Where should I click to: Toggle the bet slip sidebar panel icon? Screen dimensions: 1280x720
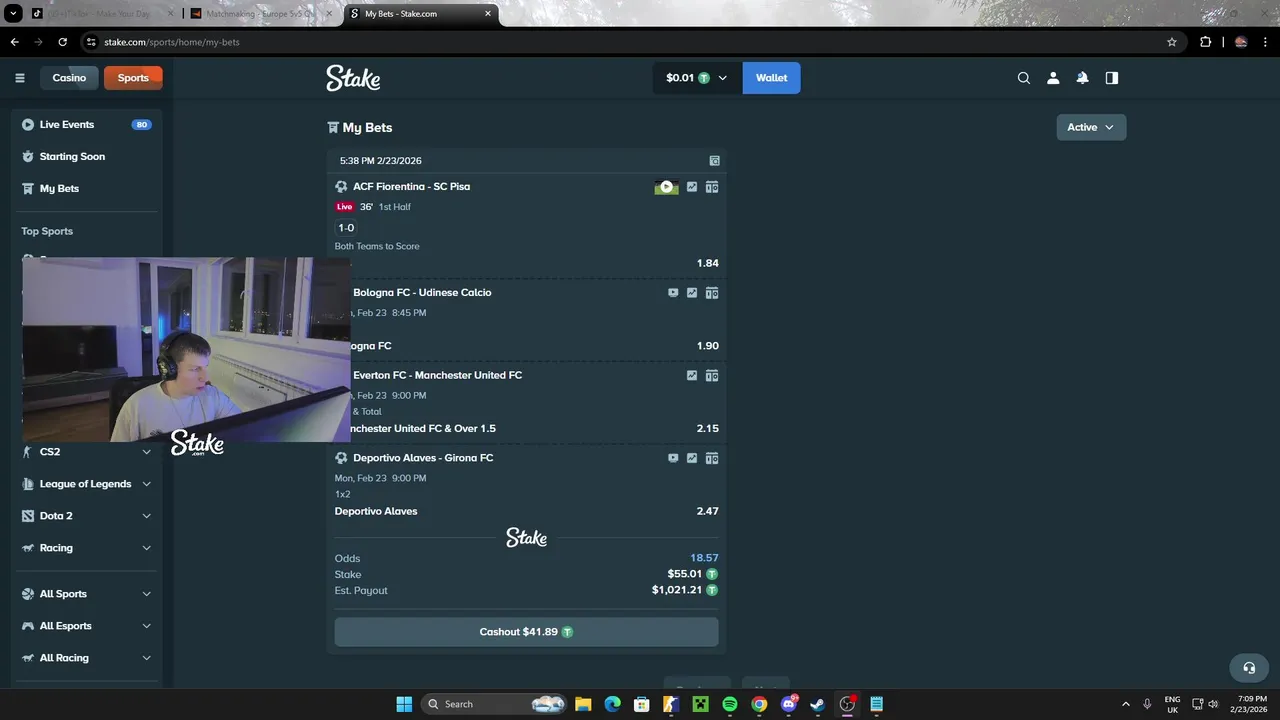[1112, 78]
